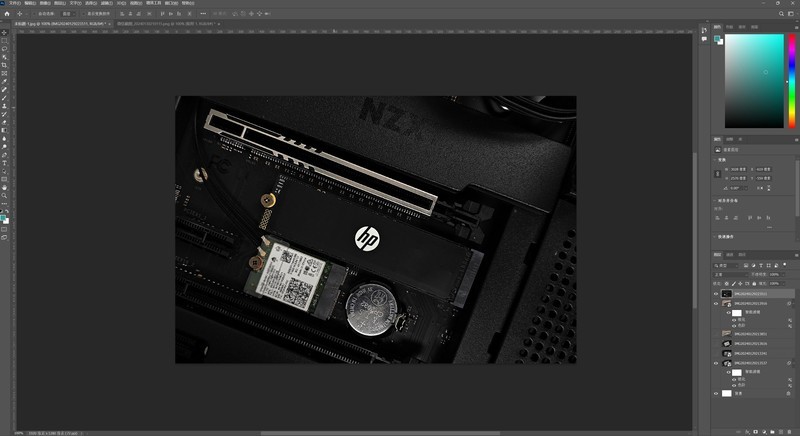Show the hidden layer ending in 3636
Image resolution: width=800 pixels, height=436 pixels.
[x=716, y=343]
